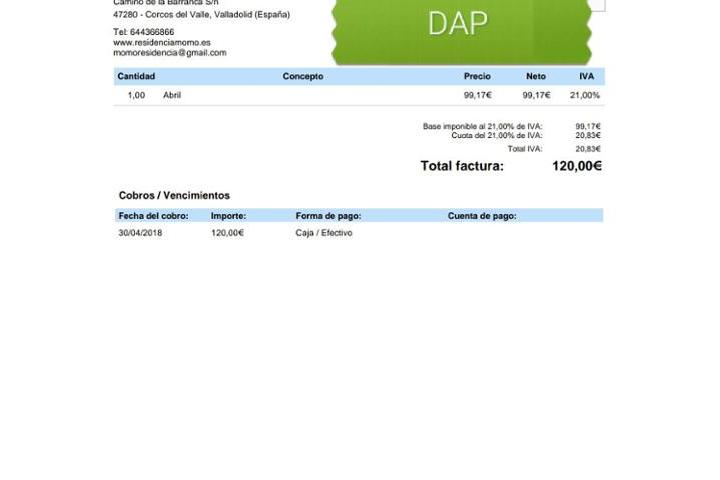Viewport: 720px width, 480px height.
Task: Click the Neto column header
Action: pyautogui.click(x=536, y=77)
